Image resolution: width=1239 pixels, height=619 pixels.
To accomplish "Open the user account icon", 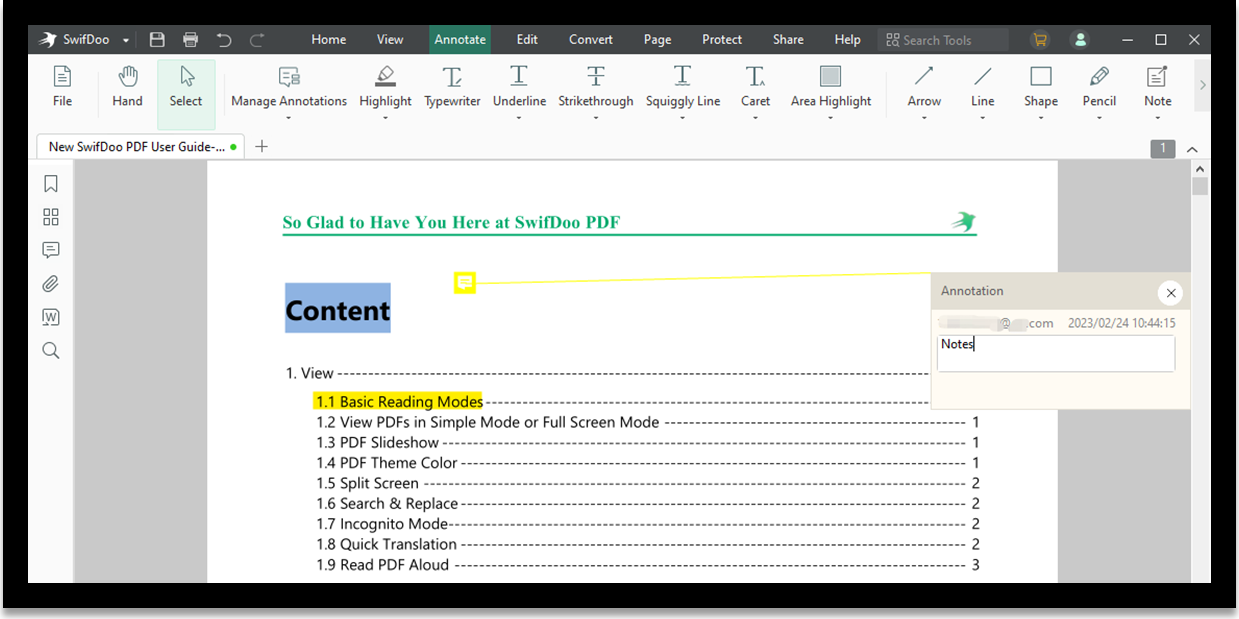I will (1080, 40).
